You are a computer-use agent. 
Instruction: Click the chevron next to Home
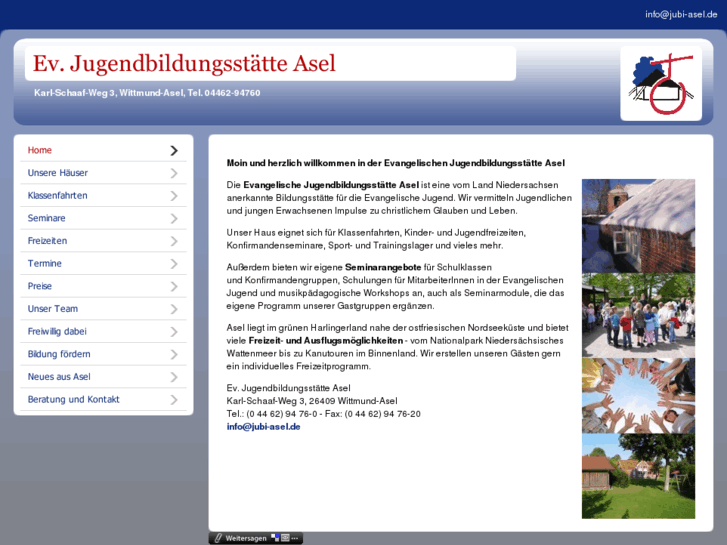(x=174, y=150)
